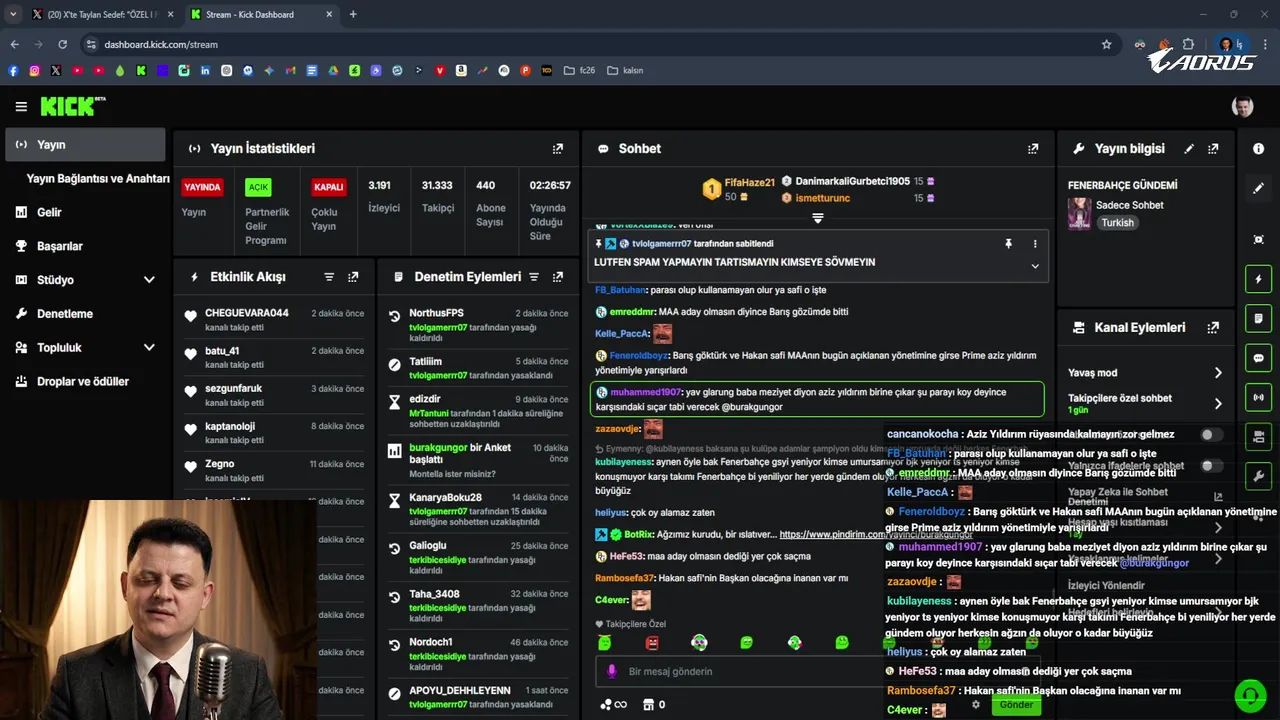Select the red angry emote under Takipçilere Özel
The height and width of the screenshot is (720, 1280).
tap(652, 643)
